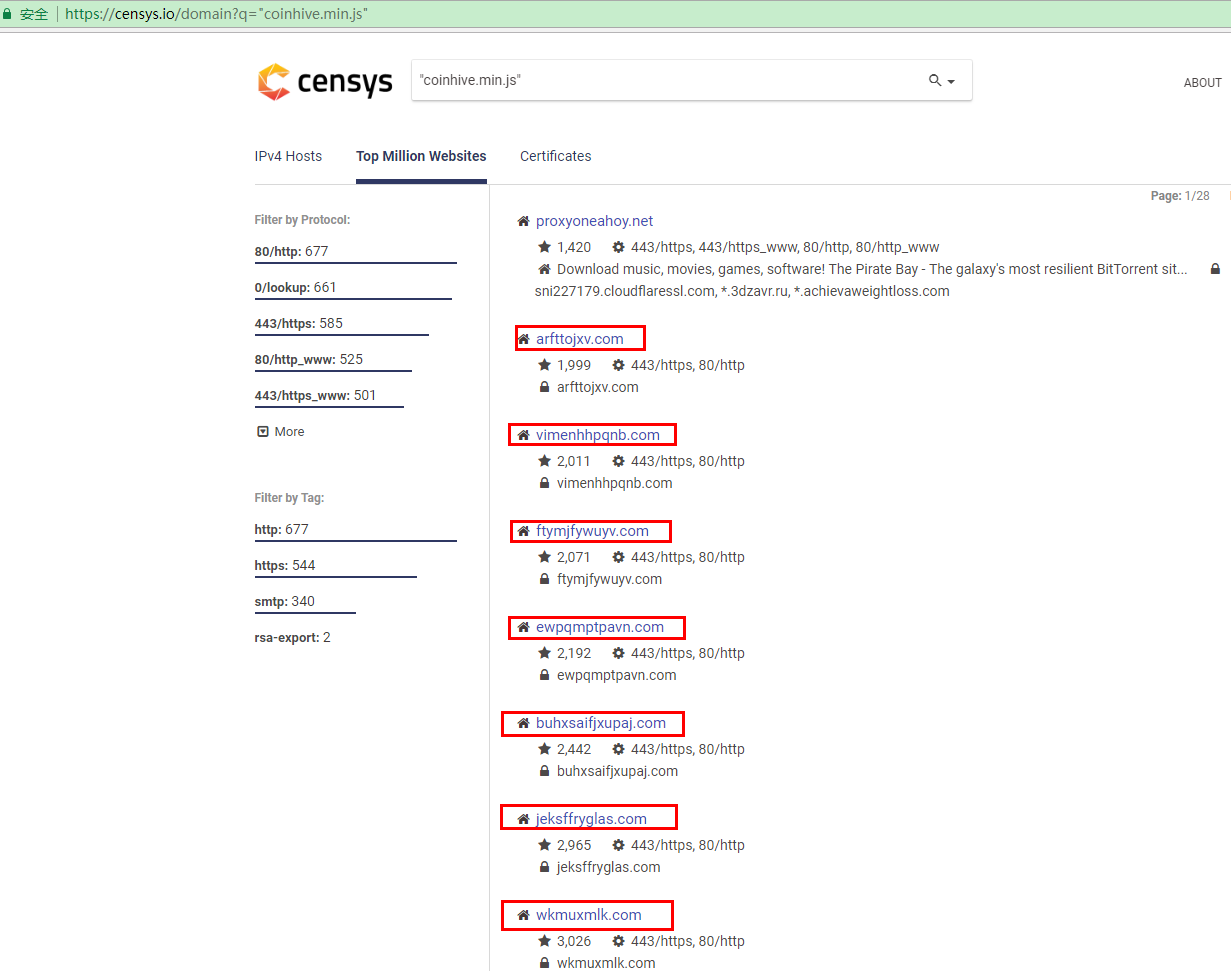Filter by smtp tag

(285, 601)
